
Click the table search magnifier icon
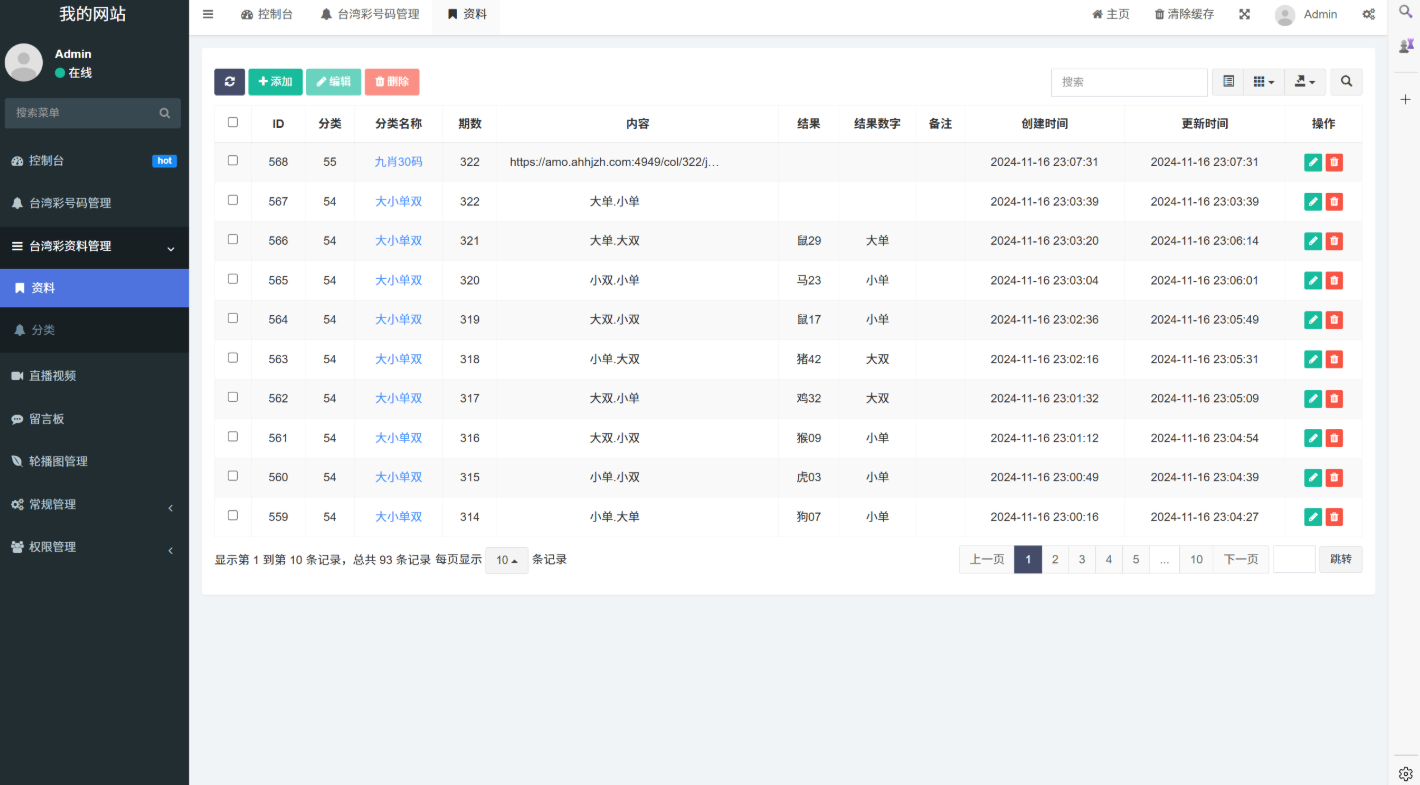pos(1346,82)
